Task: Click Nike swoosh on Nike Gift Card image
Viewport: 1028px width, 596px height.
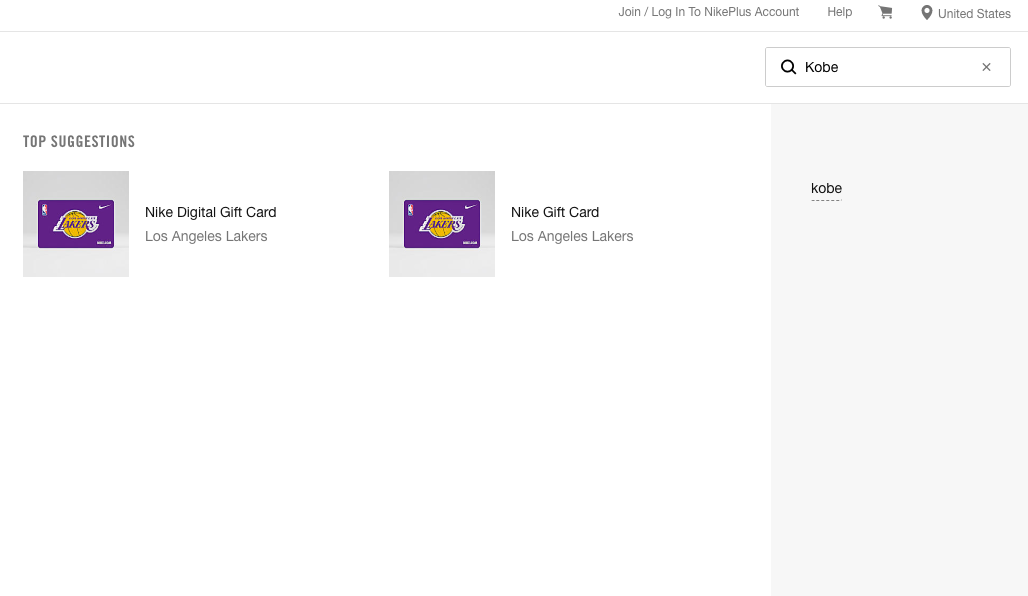Action: click(470, 208)
